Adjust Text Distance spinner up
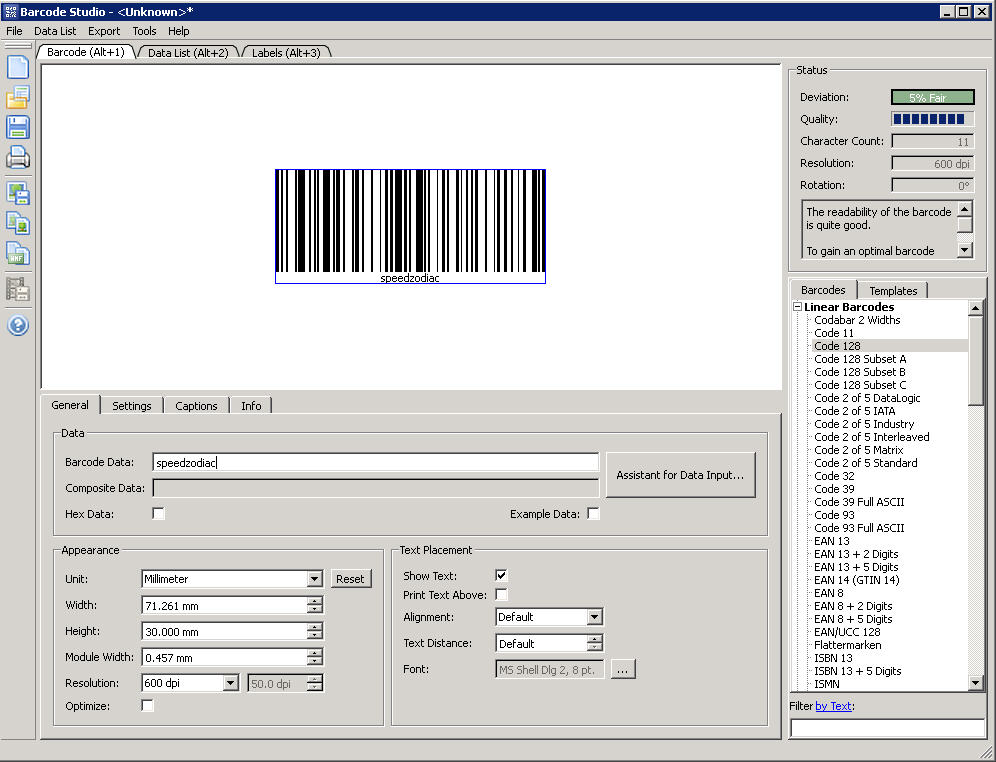Viewport: 996px width, 762px height. pyautogui.click(x=595, y=639)
